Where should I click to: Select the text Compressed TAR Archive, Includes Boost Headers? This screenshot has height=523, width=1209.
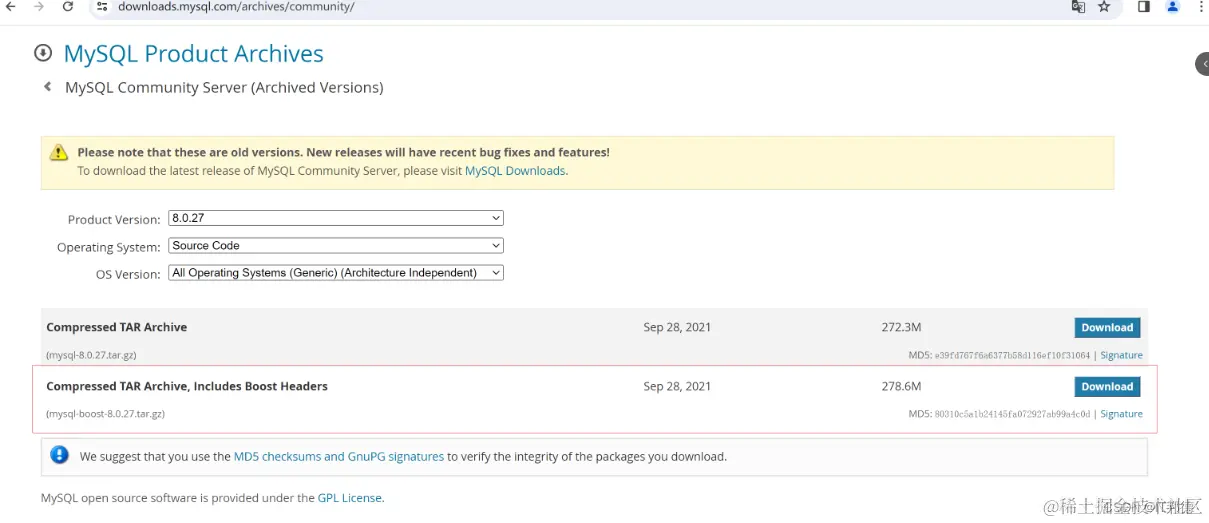coord(187,386)
